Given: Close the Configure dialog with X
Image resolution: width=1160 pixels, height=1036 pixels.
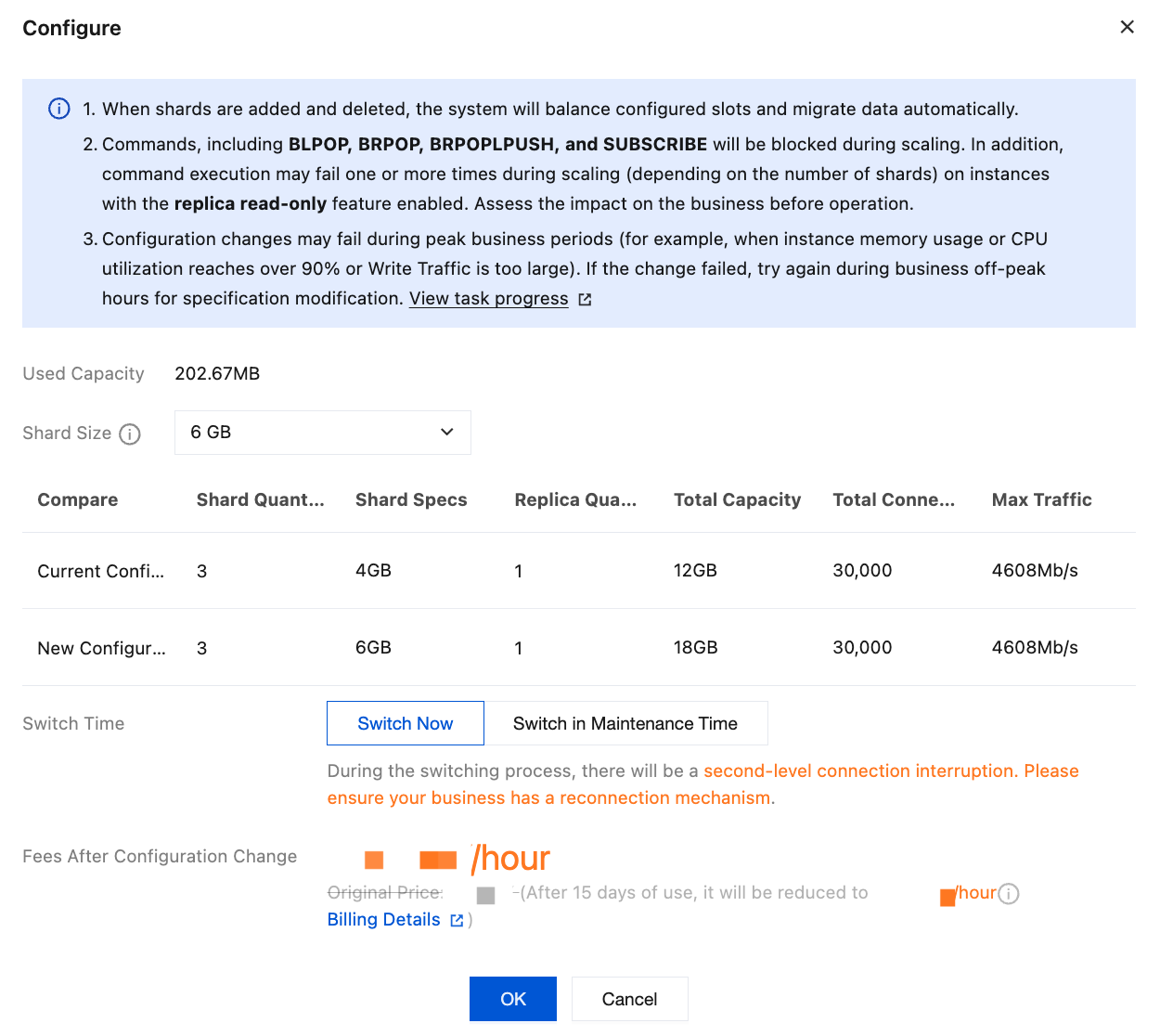Looking at the screenshot, I should coord(1127,27).
